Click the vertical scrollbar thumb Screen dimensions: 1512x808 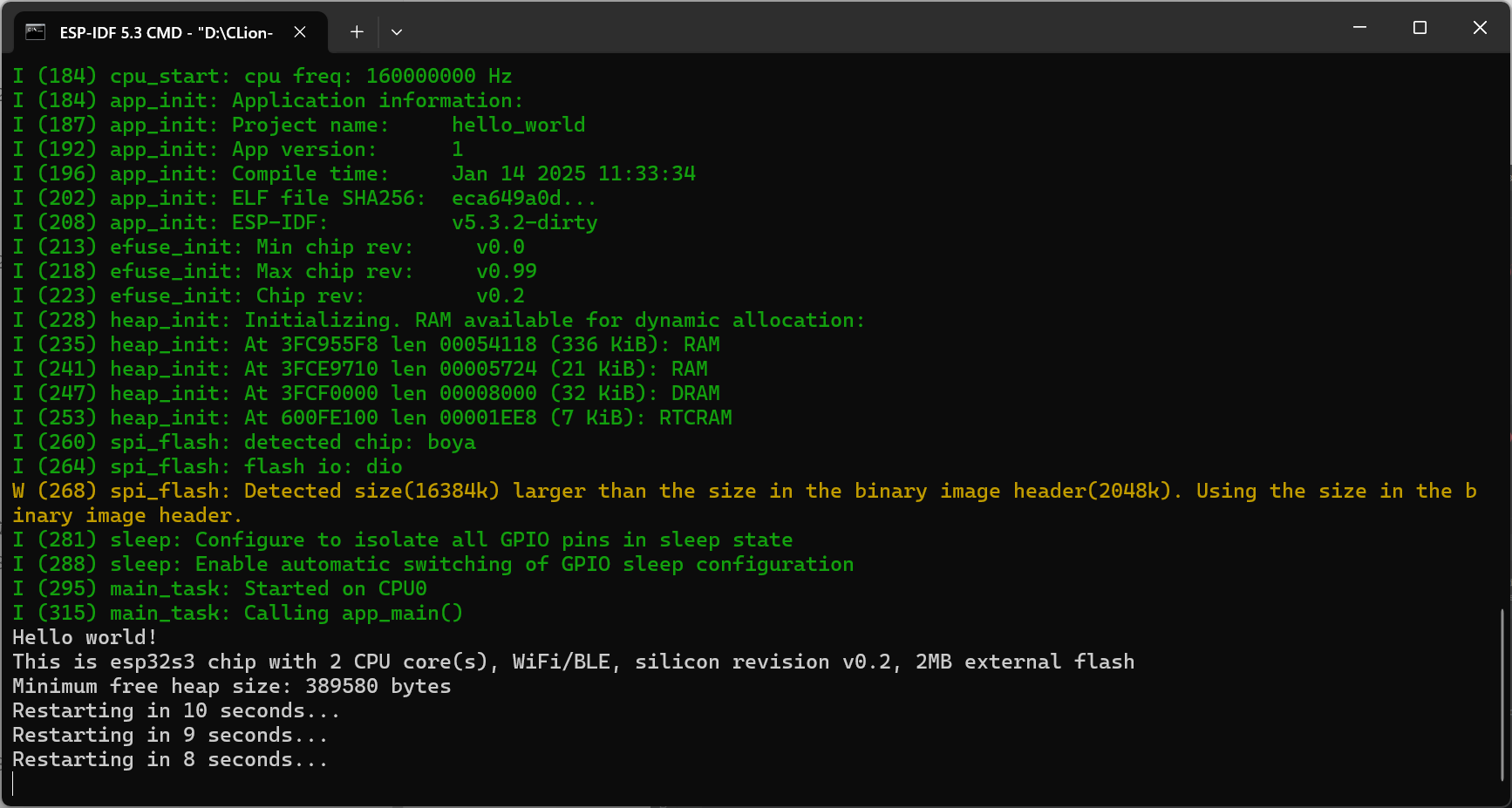pos(1502,695)
